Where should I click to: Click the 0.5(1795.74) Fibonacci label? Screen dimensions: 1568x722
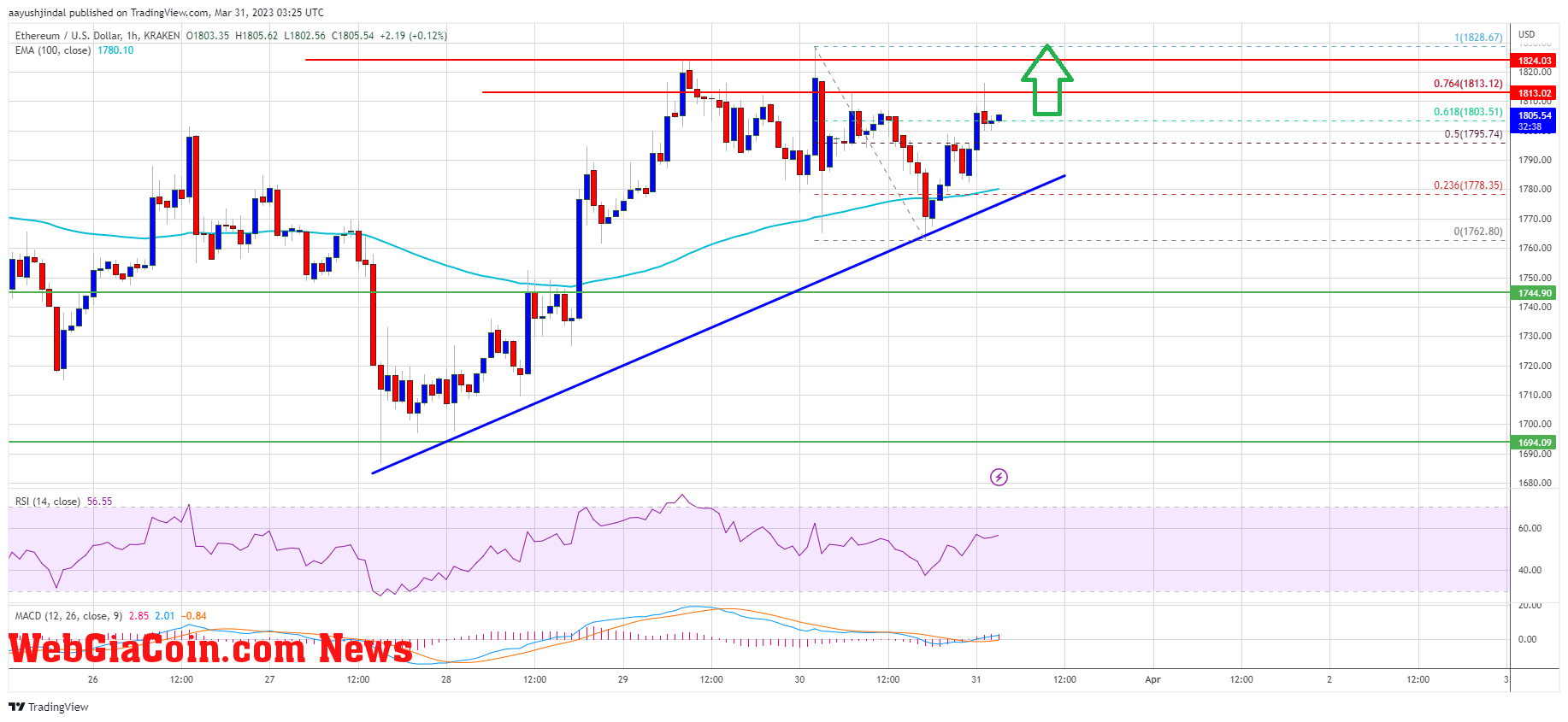1474,134
